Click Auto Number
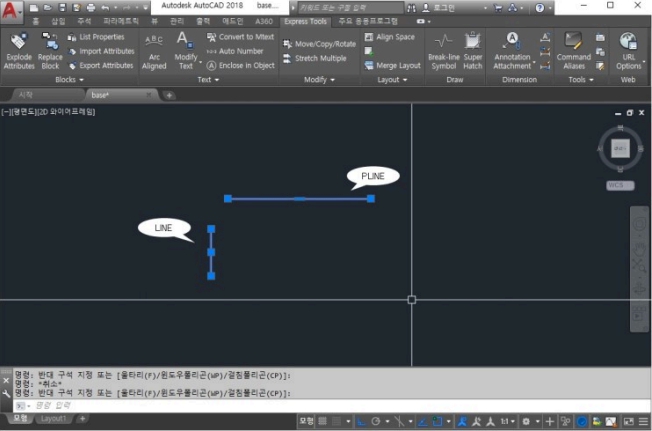Image resolution: width=652 pixels, height=431 pixels. 235,51
